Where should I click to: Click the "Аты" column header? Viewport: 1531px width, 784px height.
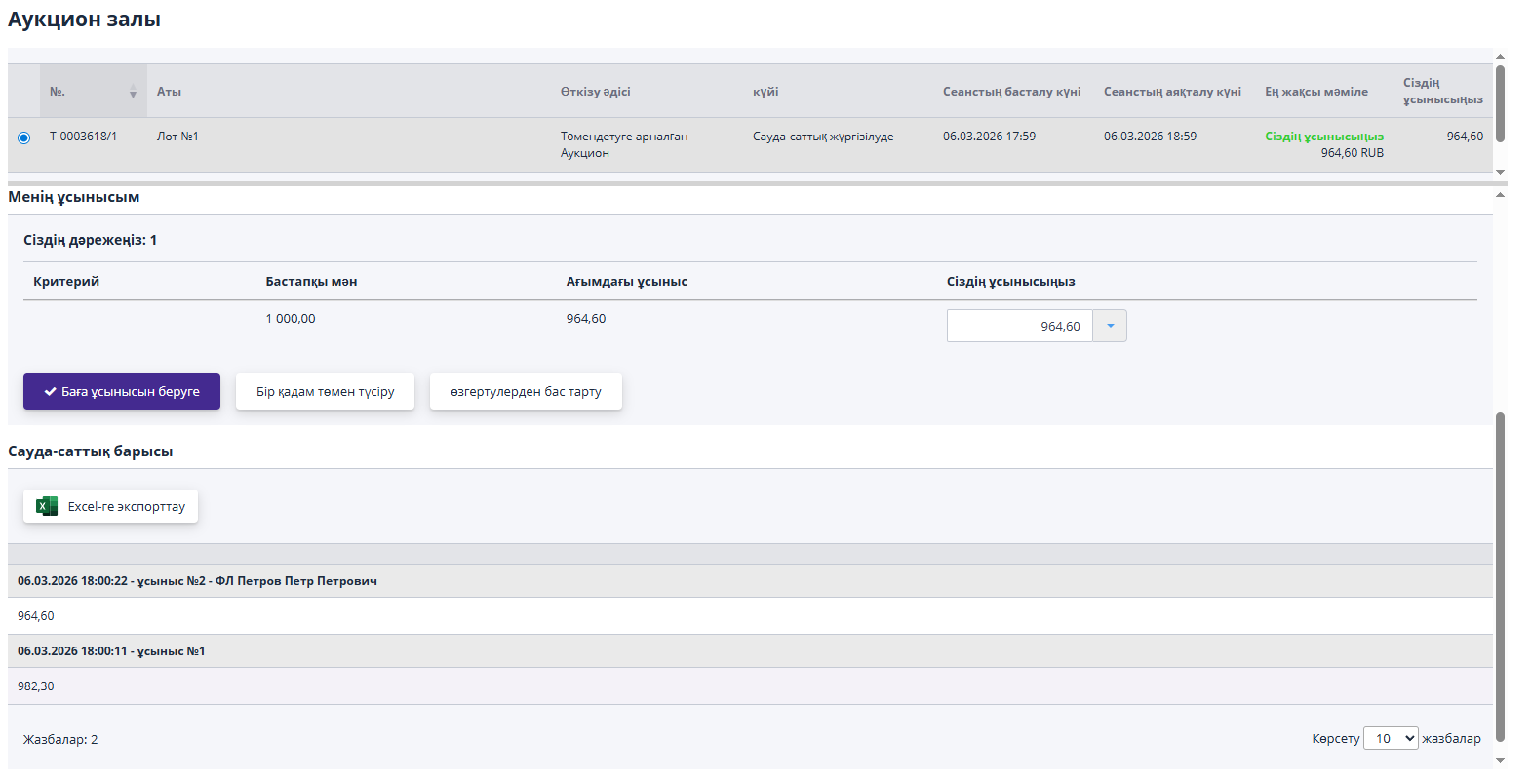[170, 92]
